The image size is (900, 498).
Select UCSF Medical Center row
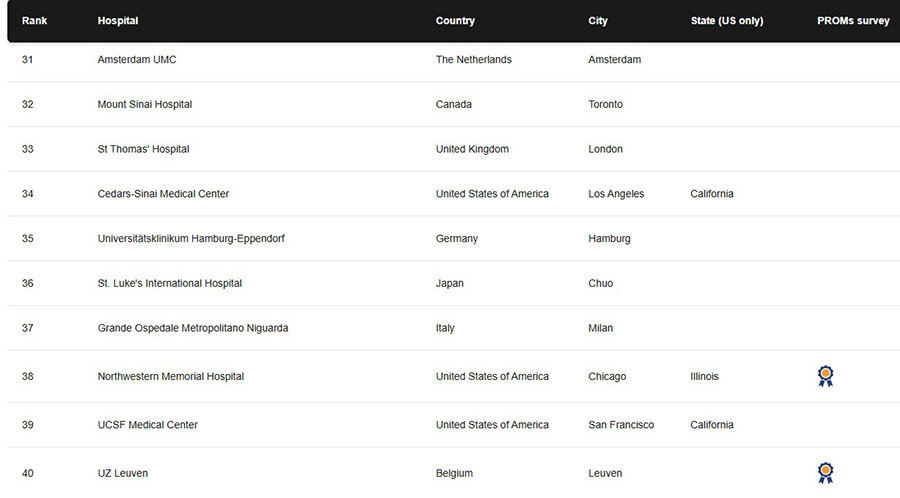pos(148,425)
